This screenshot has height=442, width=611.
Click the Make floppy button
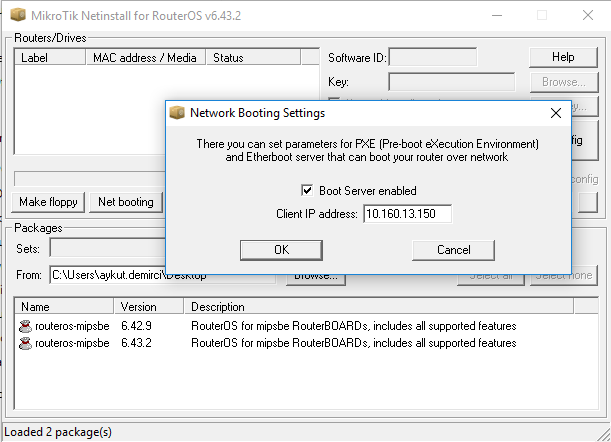pos(48,202)
